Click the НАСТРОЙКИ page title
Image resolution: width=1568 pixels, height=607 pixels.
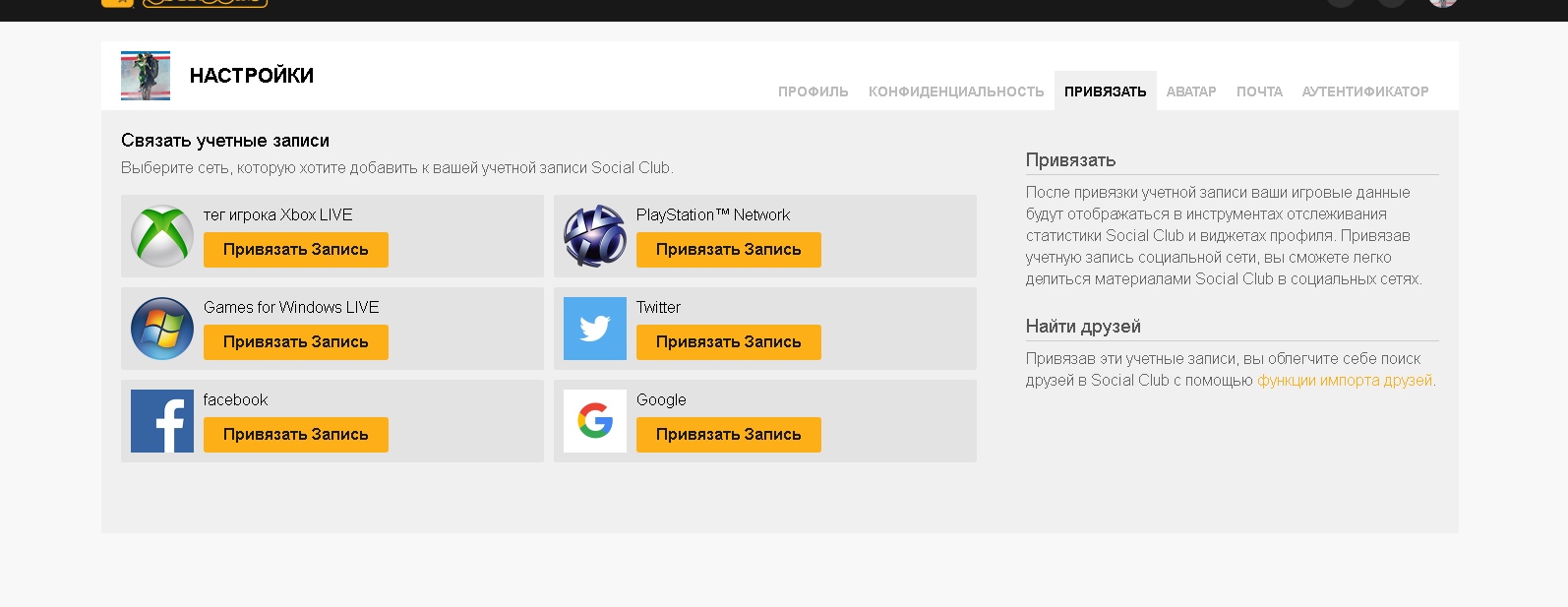[252, 76]
